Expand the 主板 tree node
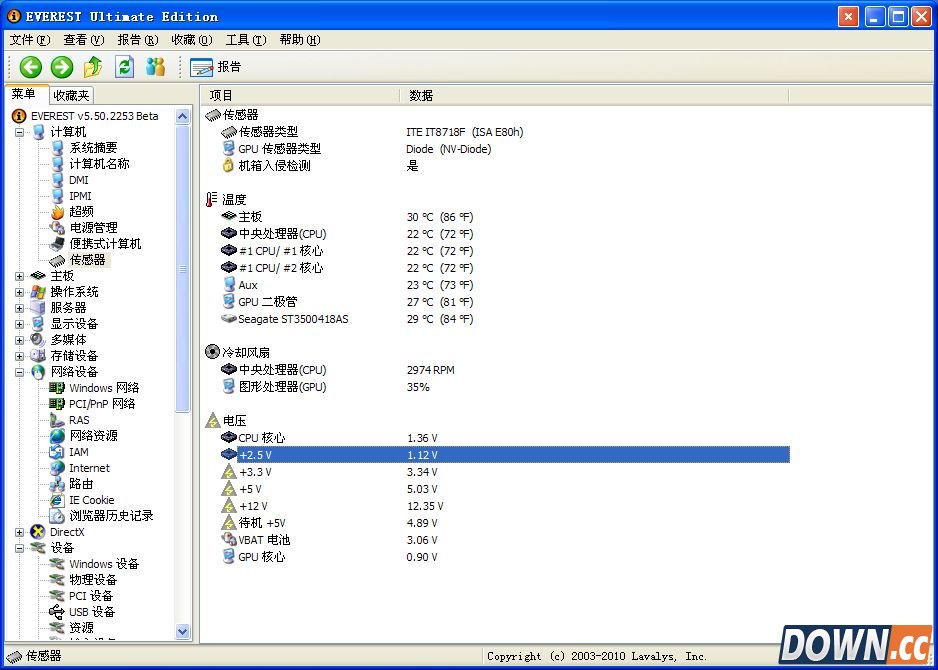 point(19,276)
